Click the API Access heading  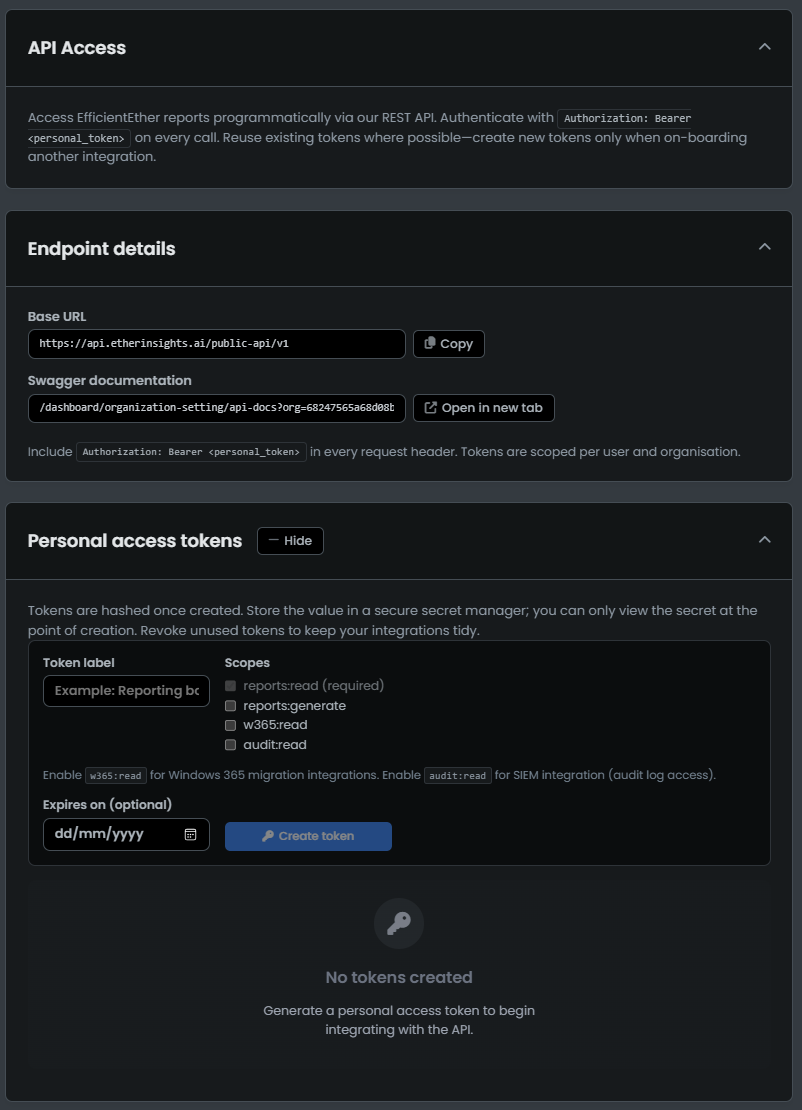(x=77, y=47)
